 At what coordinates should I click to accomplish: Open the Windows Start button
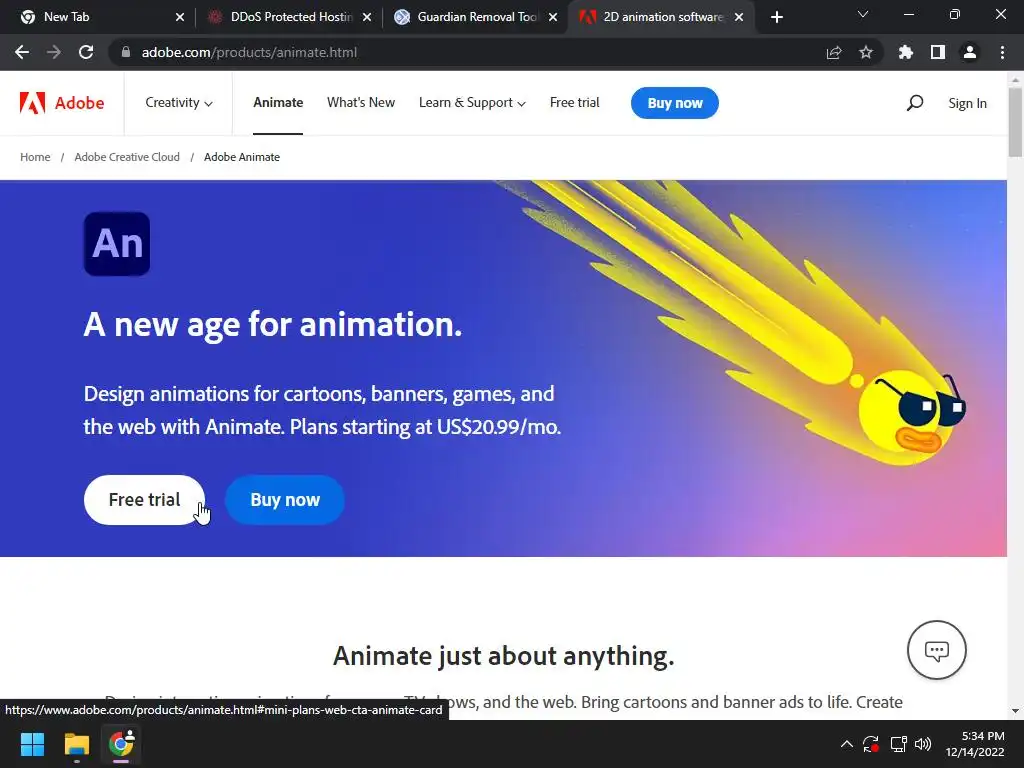[x=32, y=744]
